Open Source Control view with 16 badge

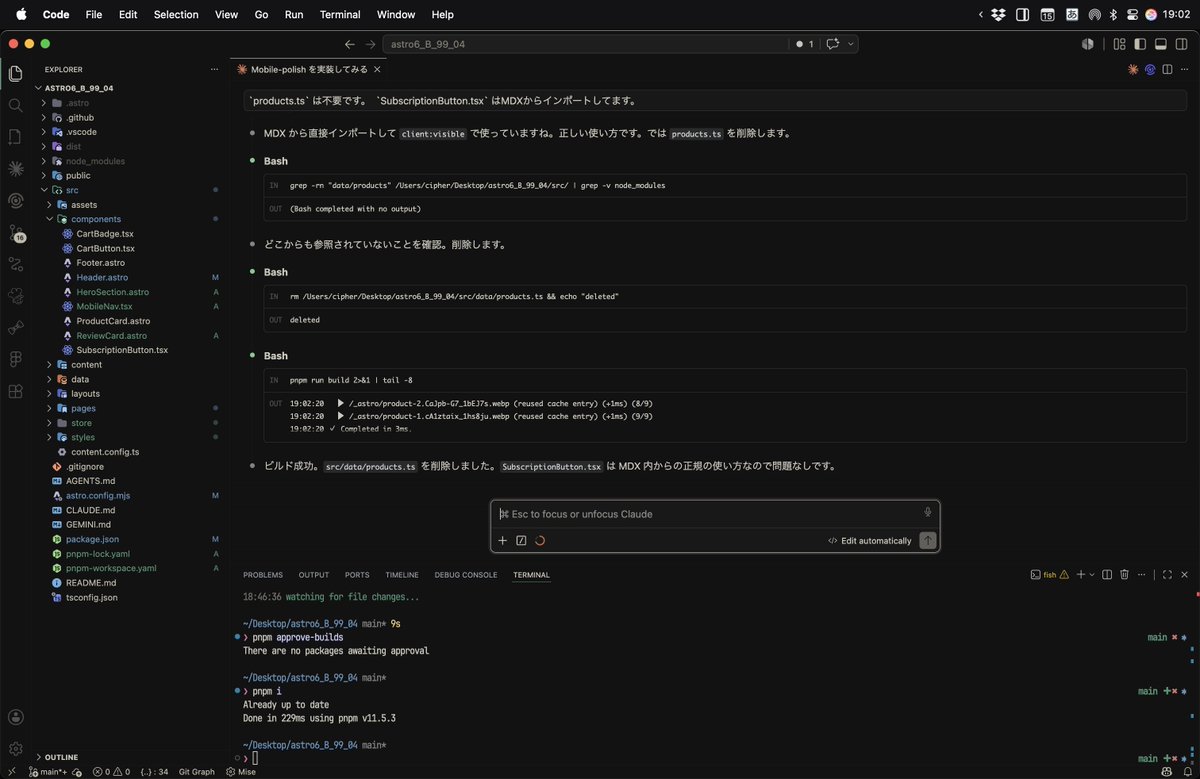click(15, 232)
